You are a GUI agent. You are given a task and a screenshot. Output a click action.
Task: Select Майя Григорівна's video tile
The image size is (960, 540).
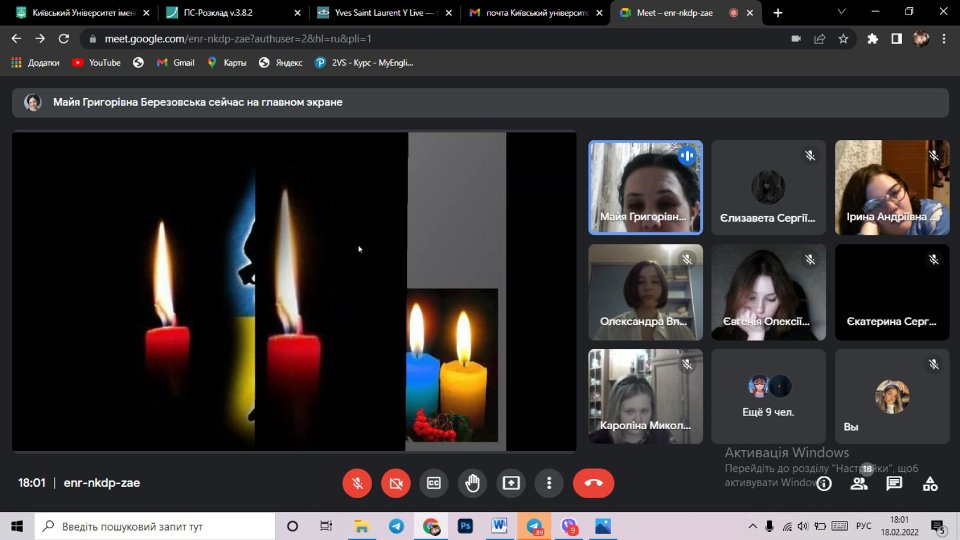click(x=645, y=187)
